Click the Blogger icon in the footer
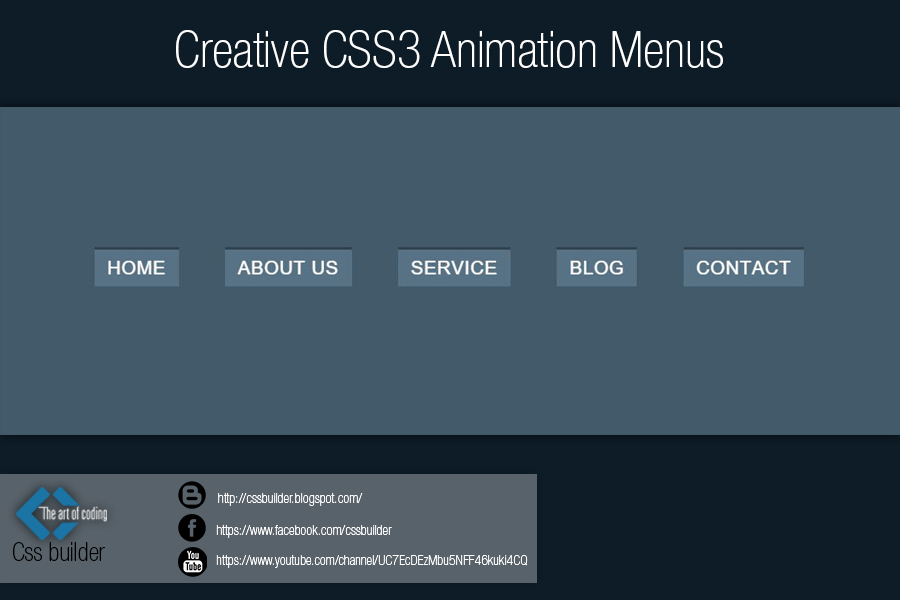Viewport: 900px width, 600px height. [191, 495]
